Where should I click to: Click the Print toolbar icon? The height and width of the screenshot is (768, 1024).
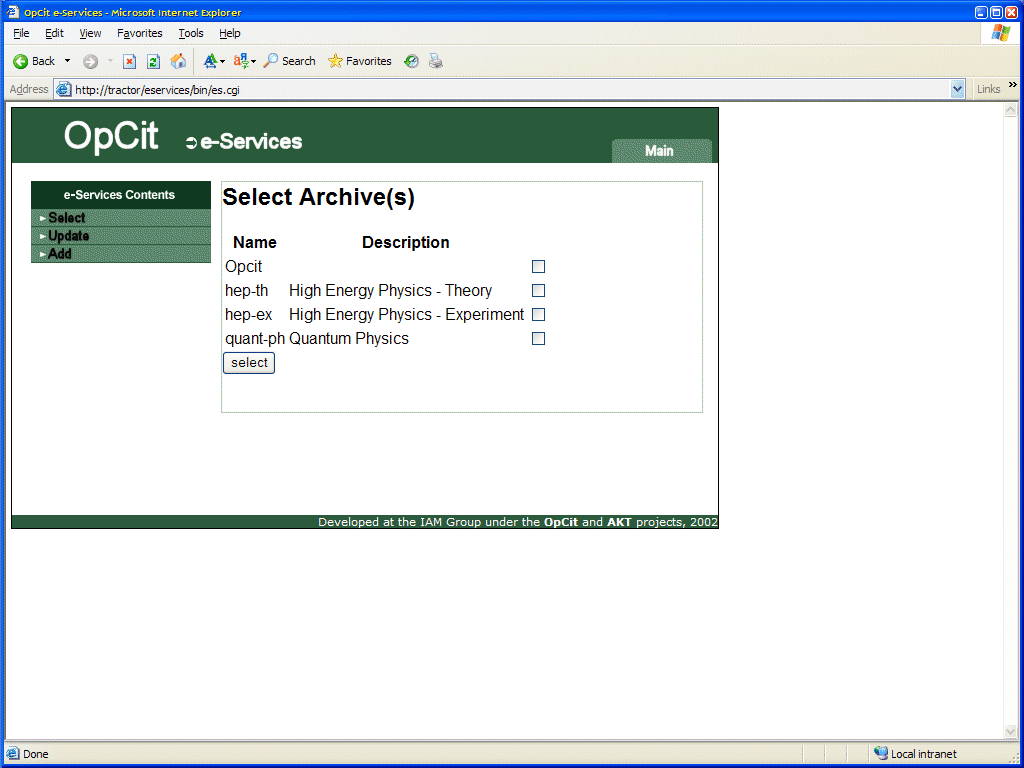(x=436, y=61)
